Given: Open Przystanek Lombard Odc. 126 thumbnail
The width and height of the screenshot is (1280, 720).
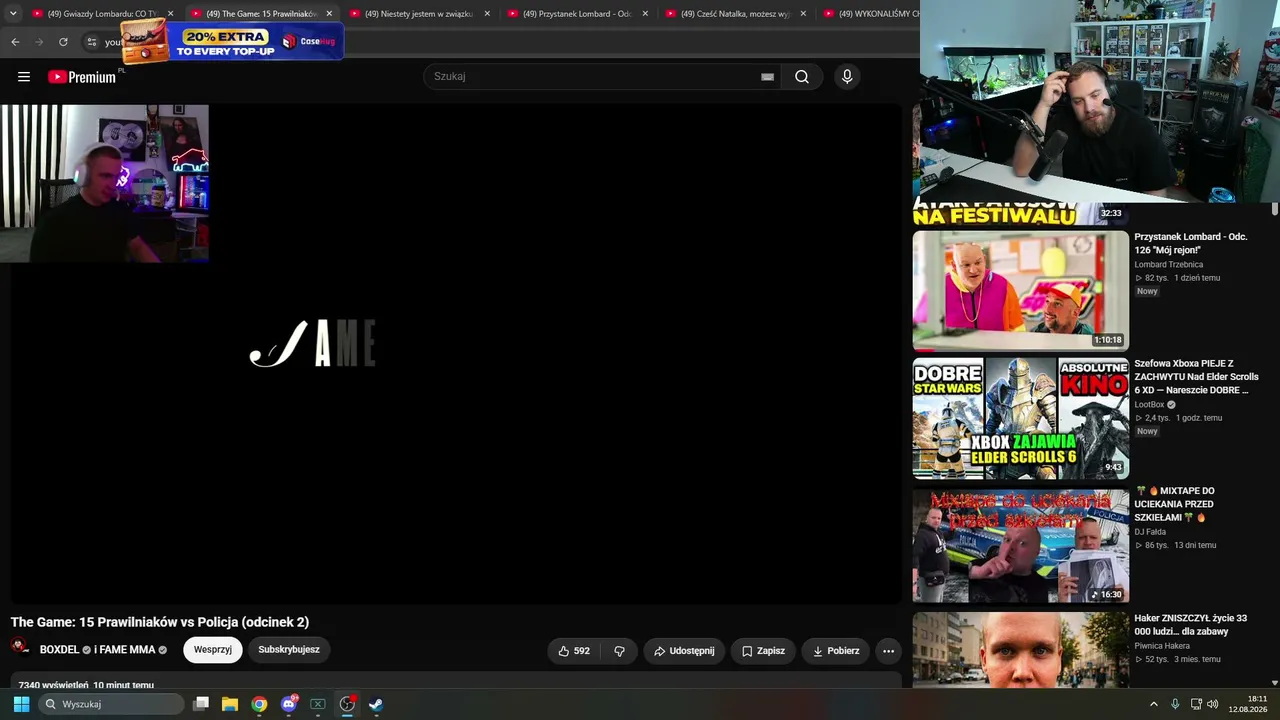Looking at the screenshot, I should [1021, 291].
